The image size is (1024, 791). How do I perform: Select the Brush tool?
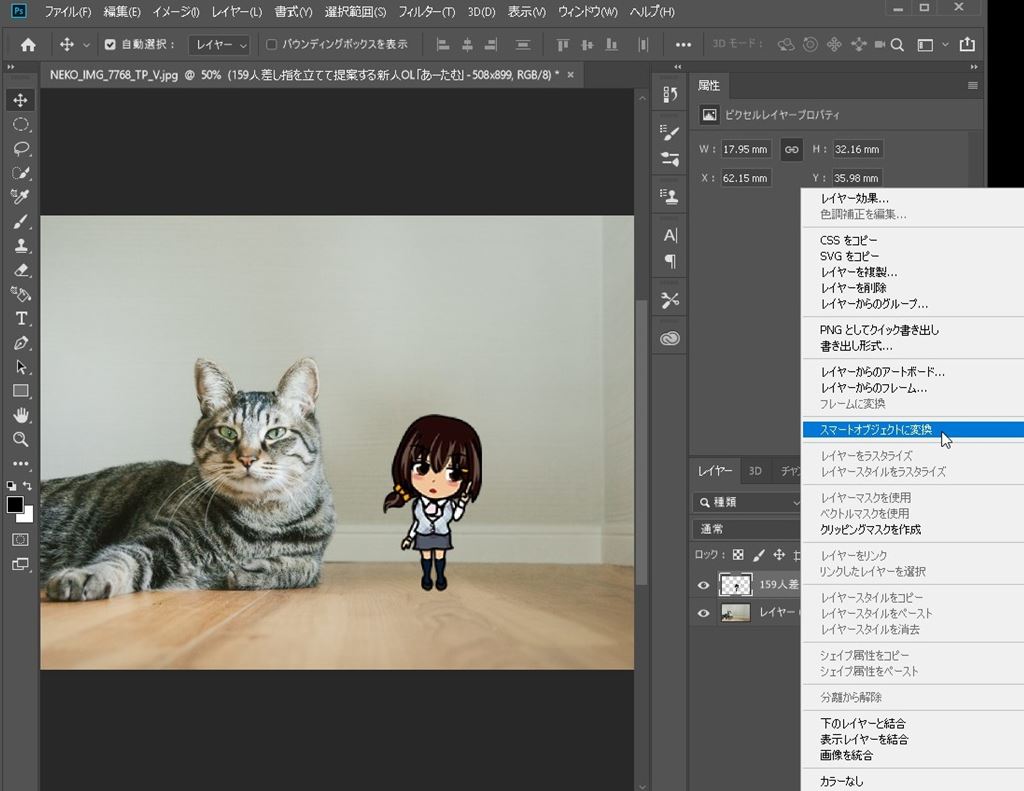coord(21,222)
